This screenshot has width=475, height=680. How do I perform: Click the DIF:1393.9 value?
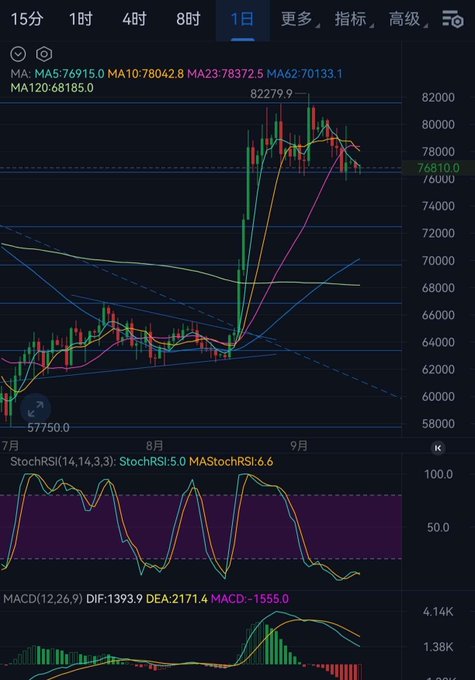tap(114, 599)
